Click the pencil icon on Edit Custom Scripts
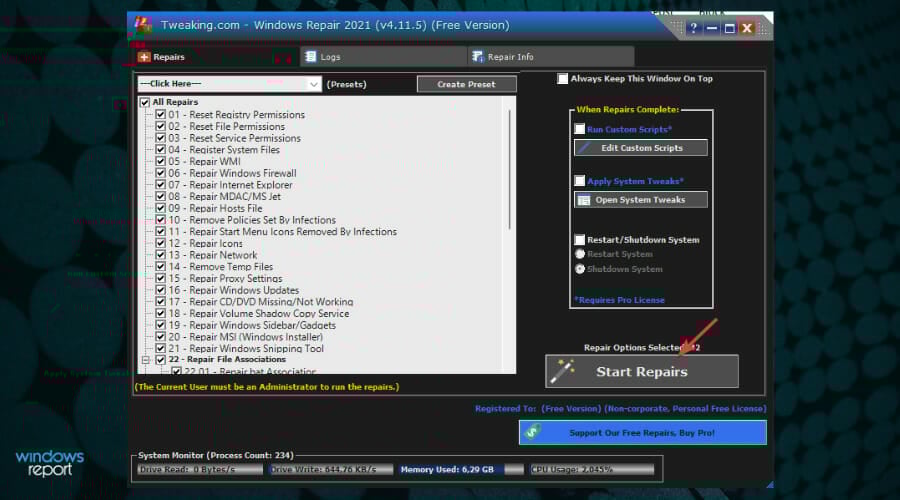This screenshot has width=900, height=500. click(x=584, y=148)
